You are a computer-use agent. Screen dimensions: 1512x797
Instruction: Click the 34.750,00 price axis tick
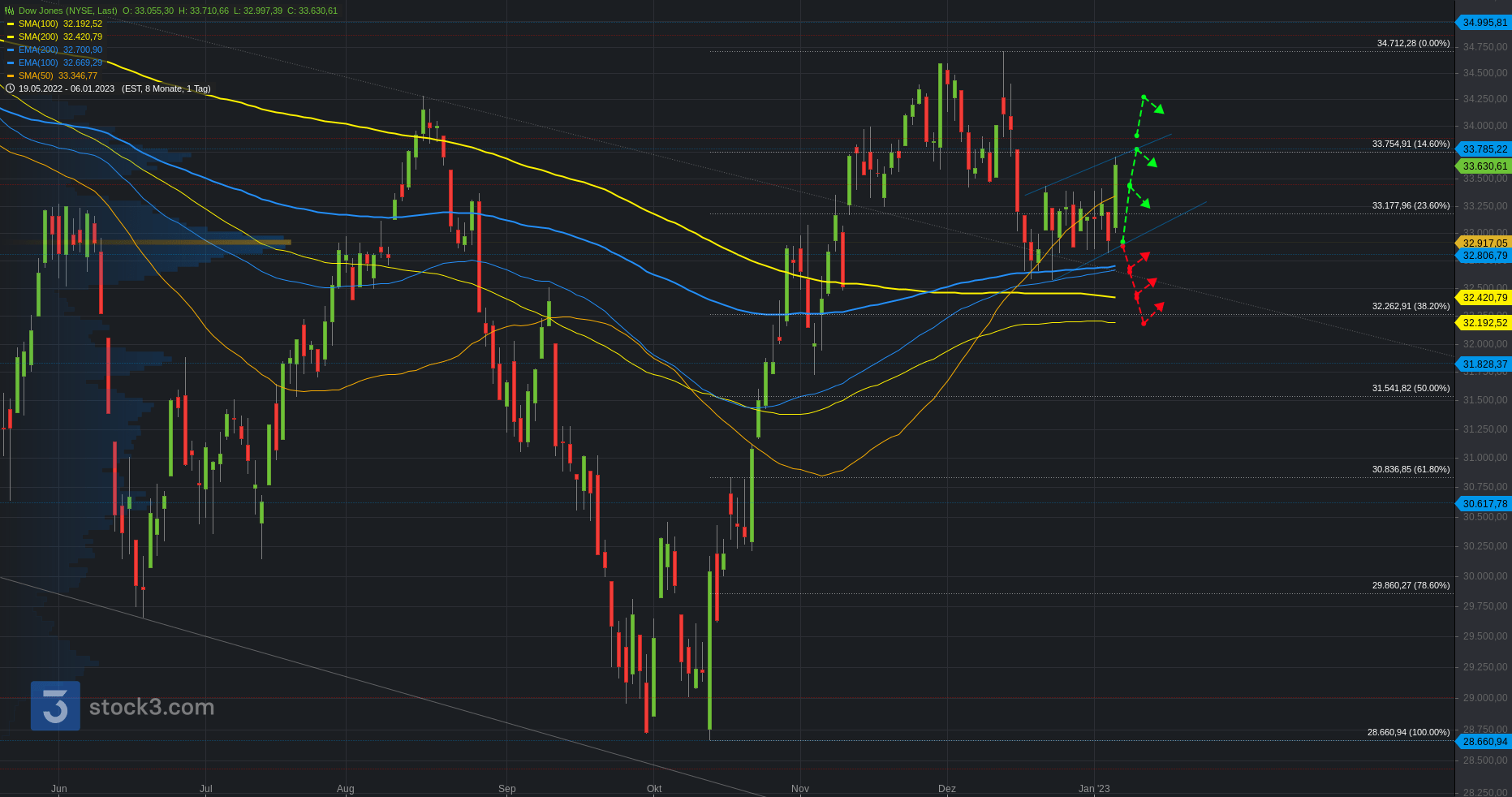pyautogui.click(x=1485, y=47)
